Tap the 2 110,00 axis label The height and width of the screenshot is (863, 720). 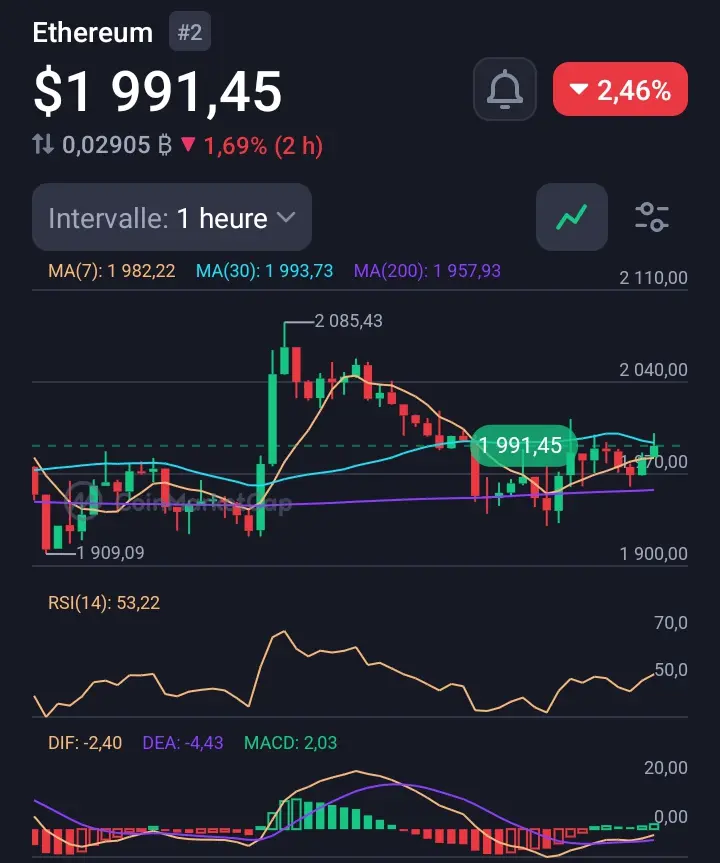pyautogui.click(x=653, y=278)
